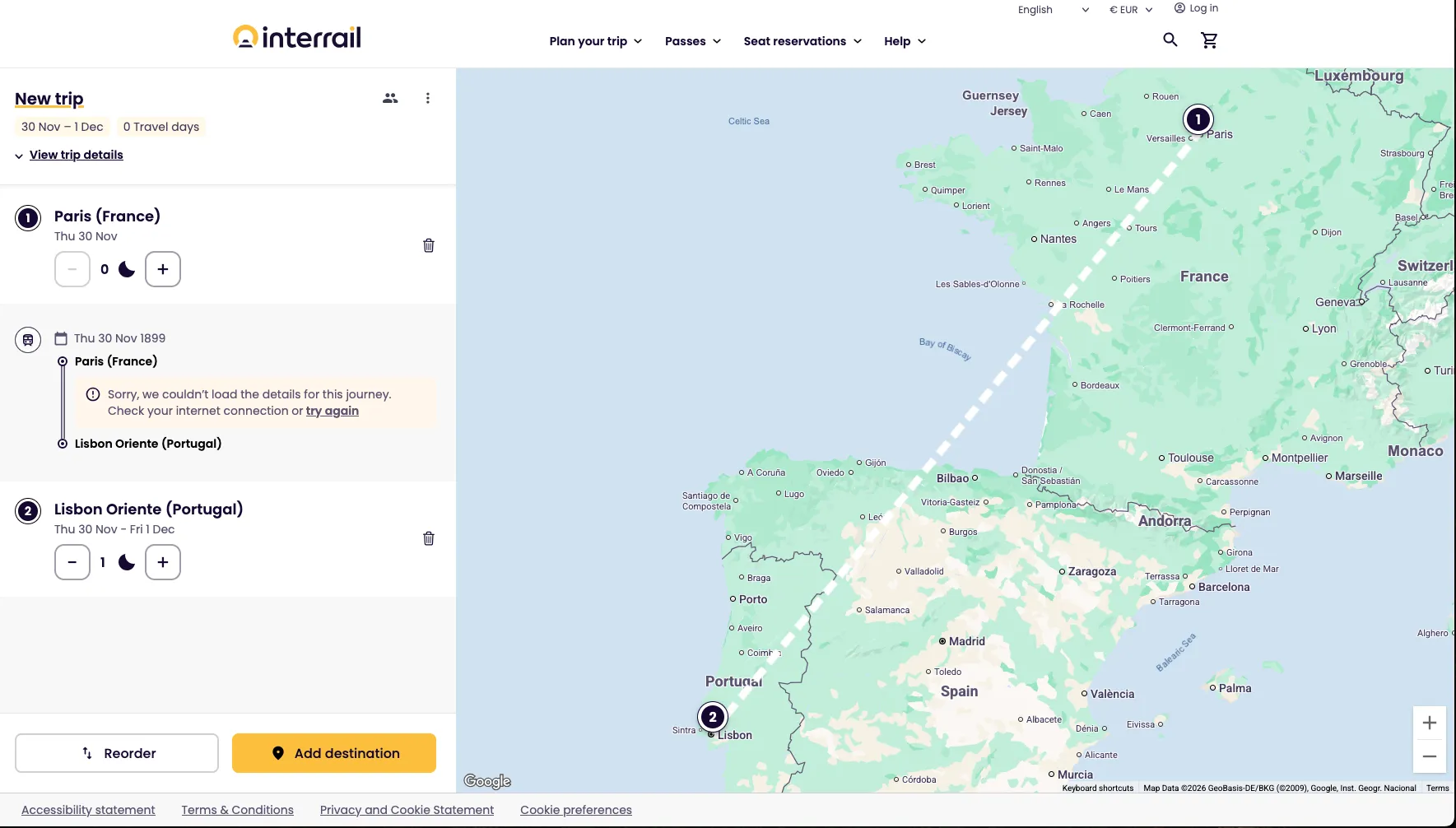The width and height of the screenshot is (1456, 828).
Task: Zoom out on the map
Action: click(1430, 756)
